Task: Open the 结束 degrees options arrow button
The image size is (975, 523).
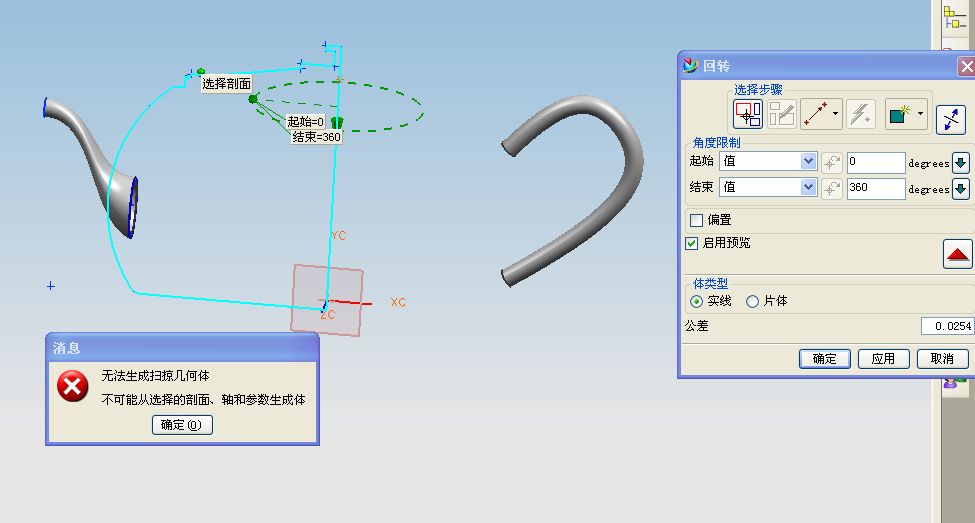Action: click(961, 189)
